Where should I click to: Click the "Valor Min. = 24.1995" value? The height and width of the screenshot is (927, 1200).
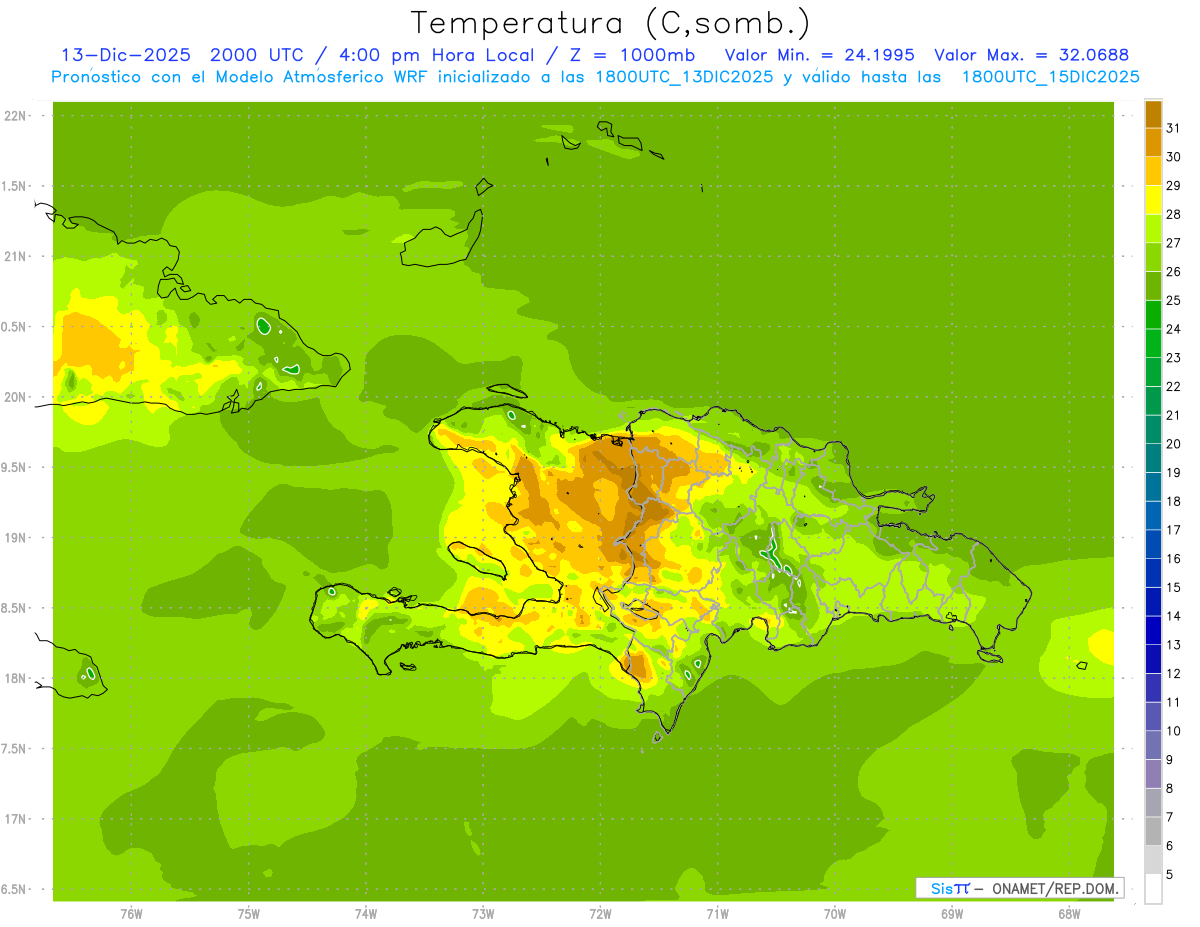[820, 55]
